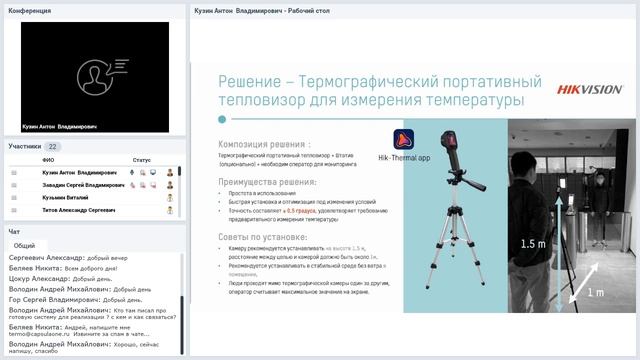Click the Hik-Thermal app icon on slide
This screenshot has width=640, height=360.
pos(404,139)
